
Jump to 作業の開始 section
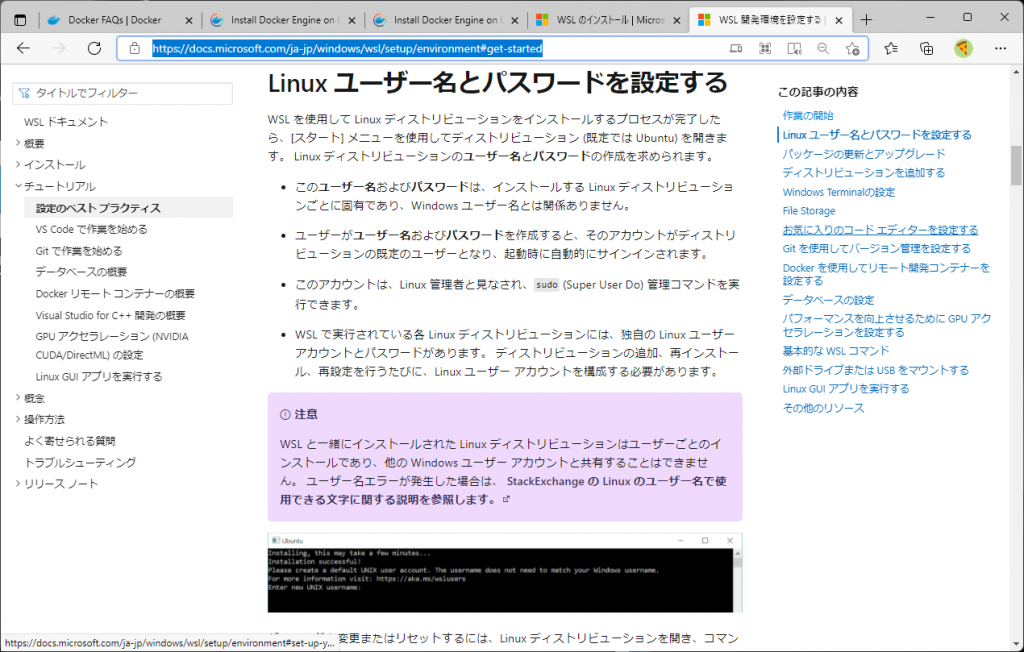point(808,116)
